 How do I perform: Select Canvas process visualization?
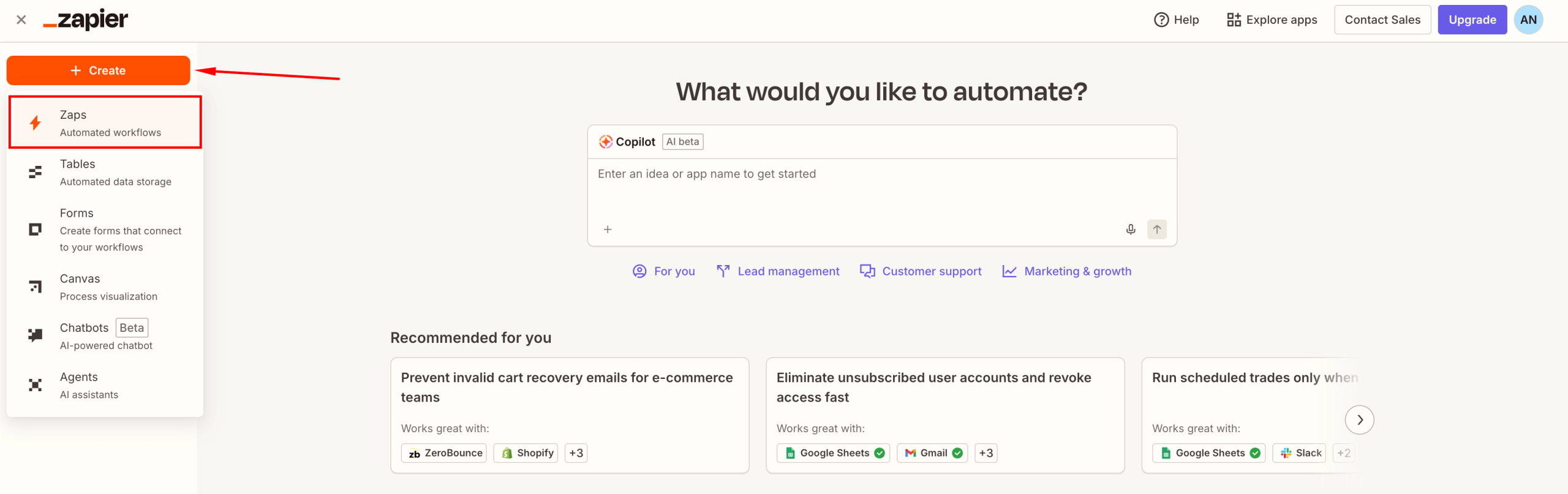[105, 286]
